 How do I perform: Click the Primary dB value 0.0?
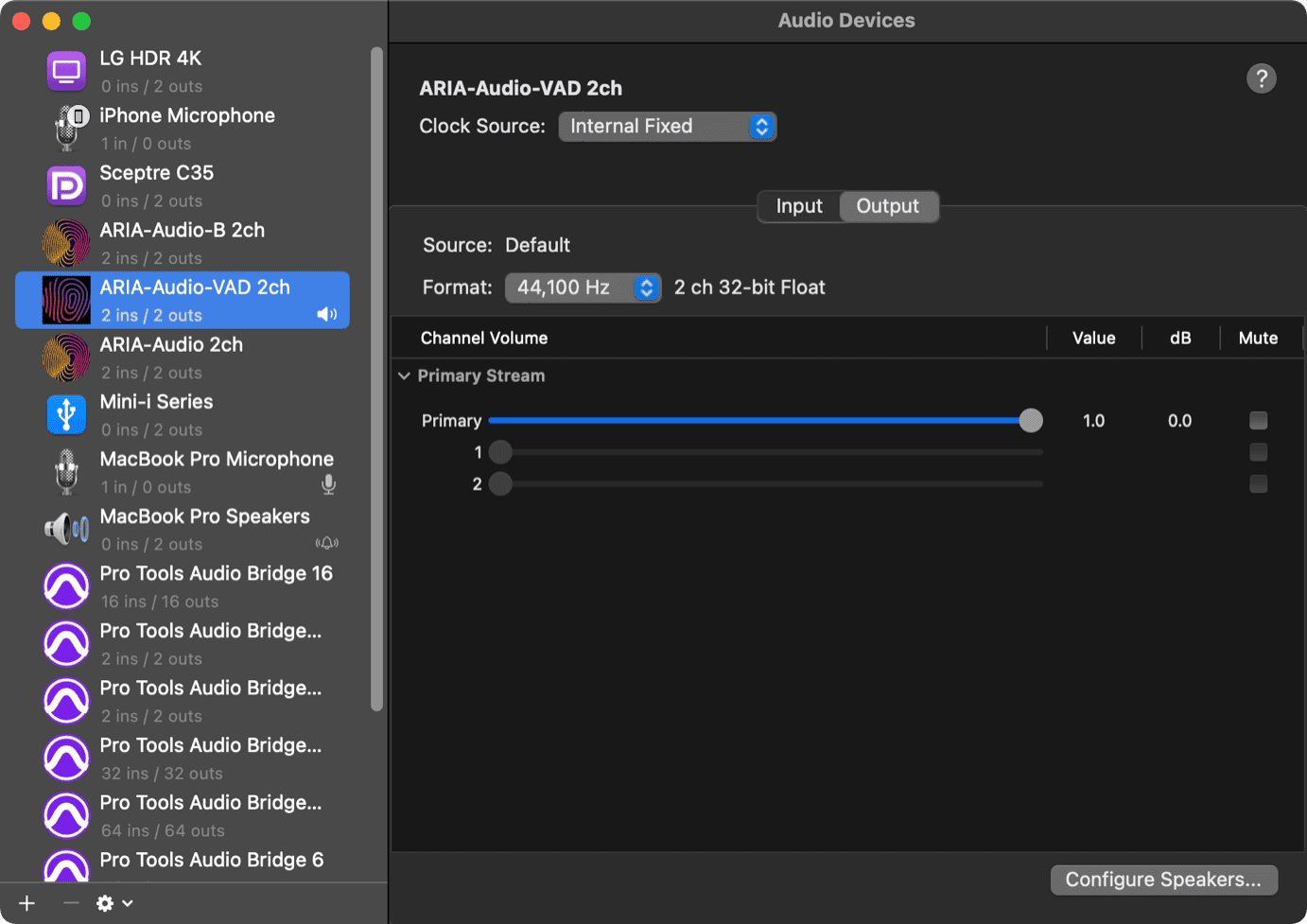click(1179, 421)
